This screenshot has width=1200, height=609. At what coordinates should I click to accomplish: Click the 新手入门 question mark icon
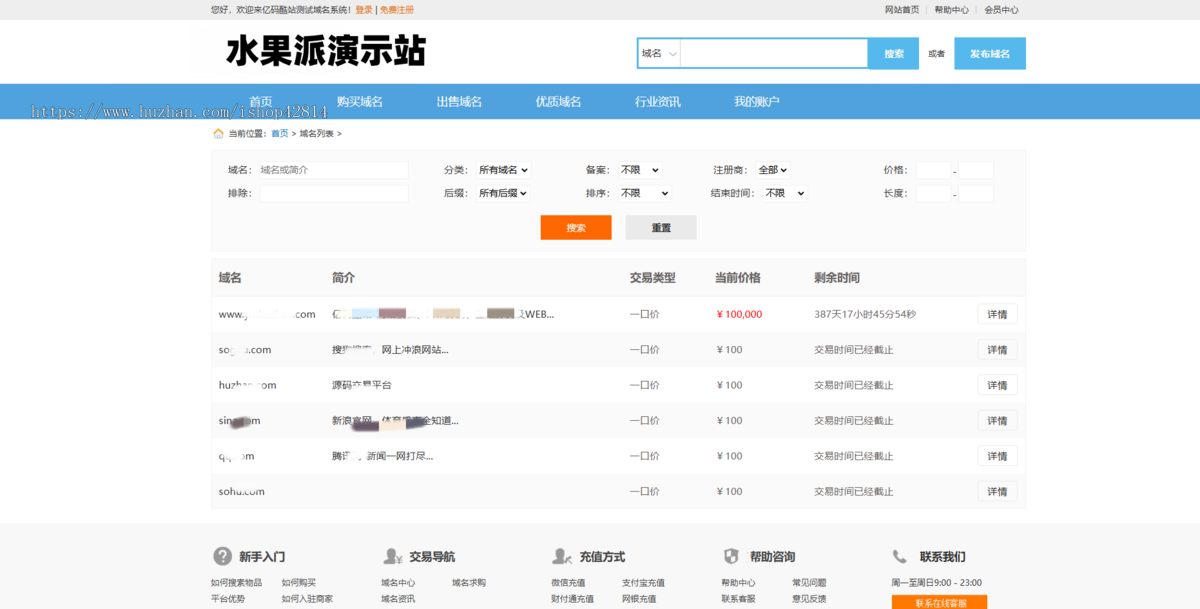click(x=222, y=556)
